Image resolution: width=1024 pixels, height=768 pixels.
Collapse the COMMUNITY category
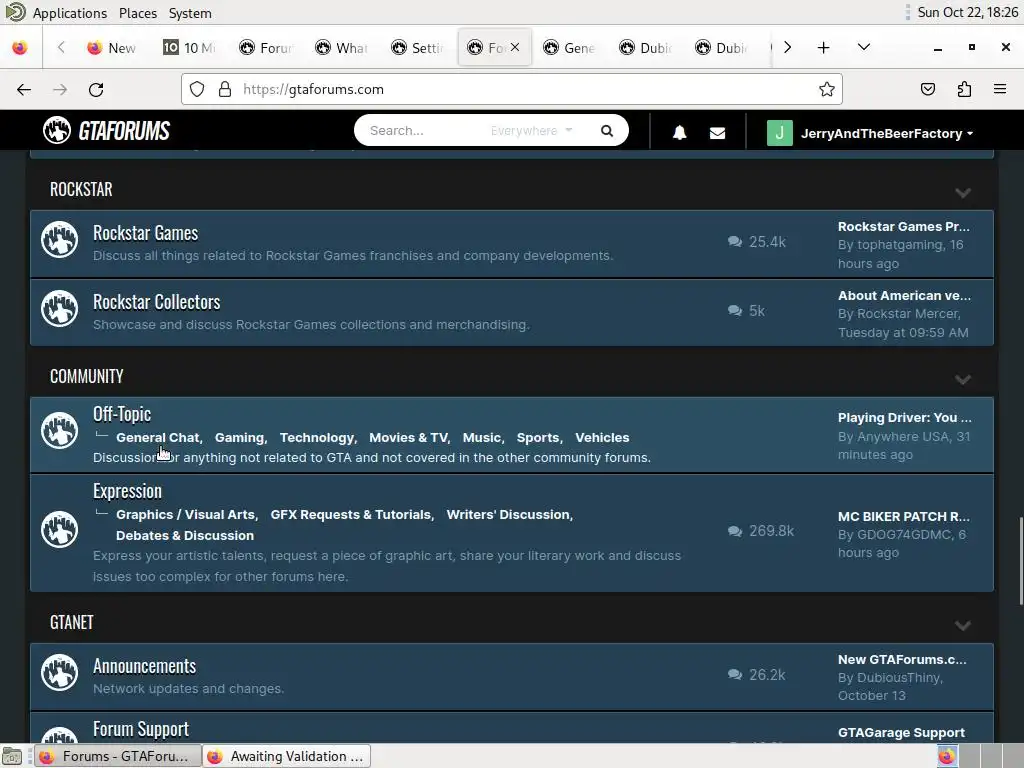tap(963, 379)
